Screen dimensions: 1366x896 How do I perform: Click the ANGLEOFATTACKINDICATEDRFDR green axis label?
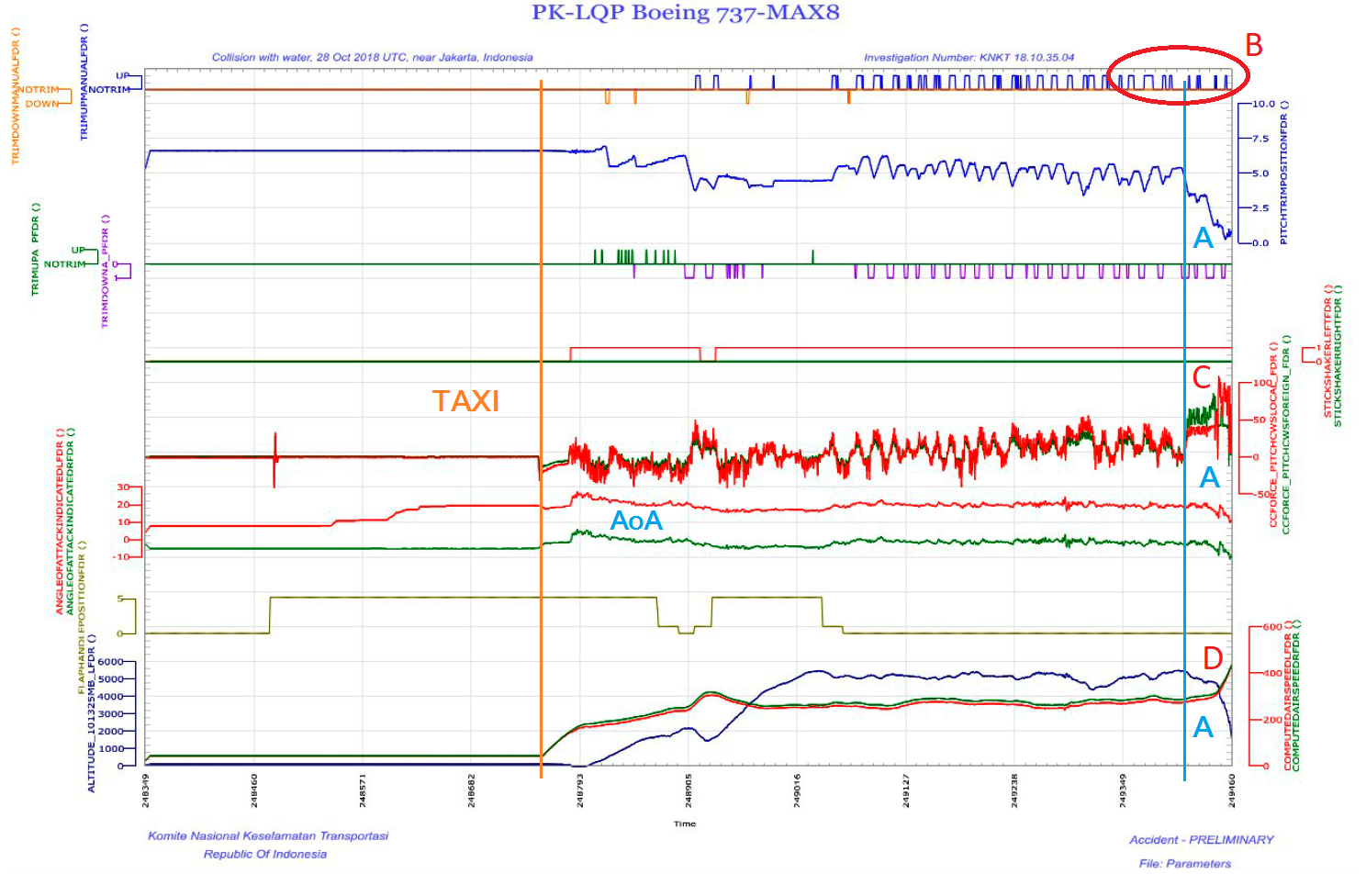point(71,521)
